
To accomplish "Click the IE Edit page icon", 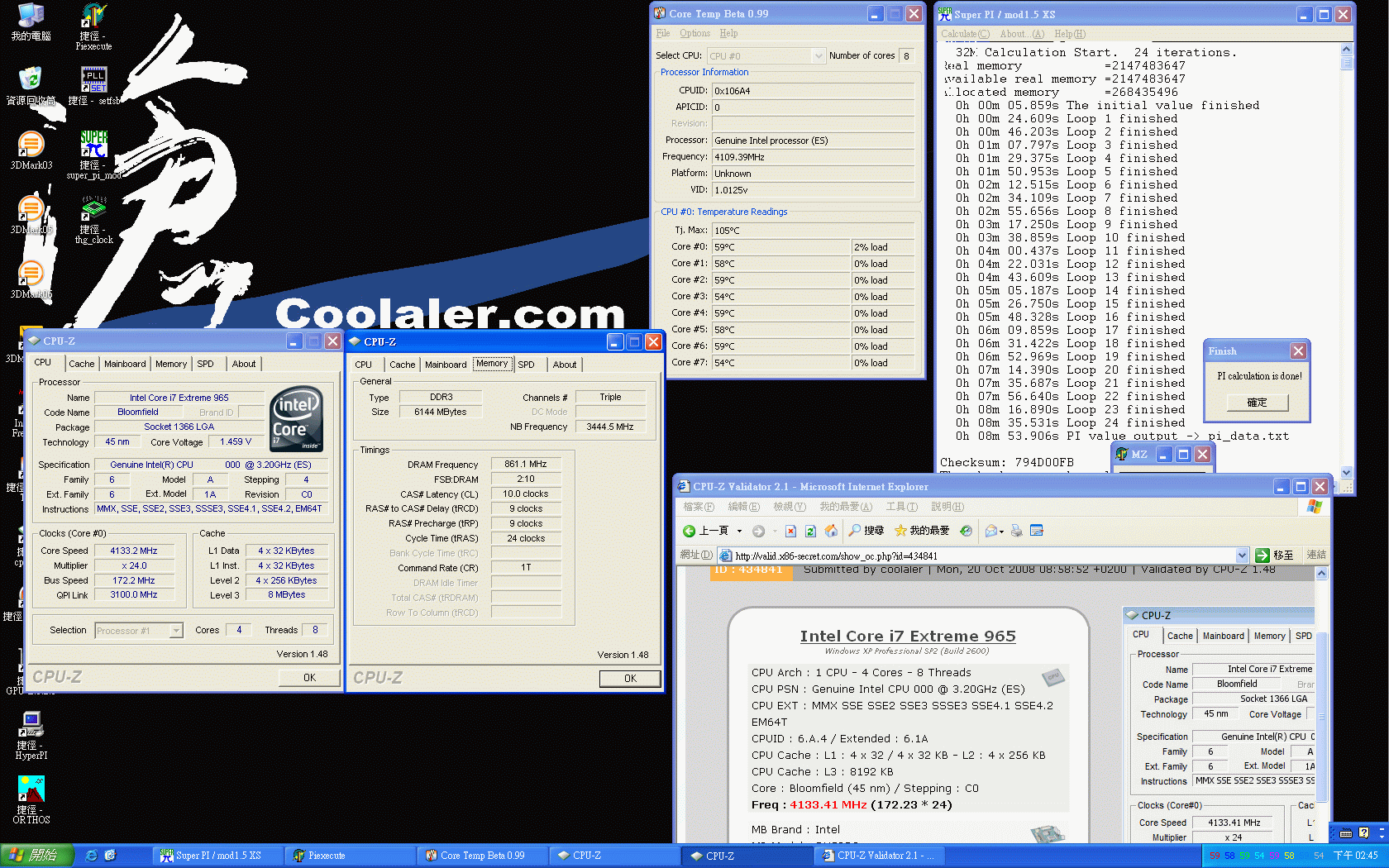I will (1037, 531).
